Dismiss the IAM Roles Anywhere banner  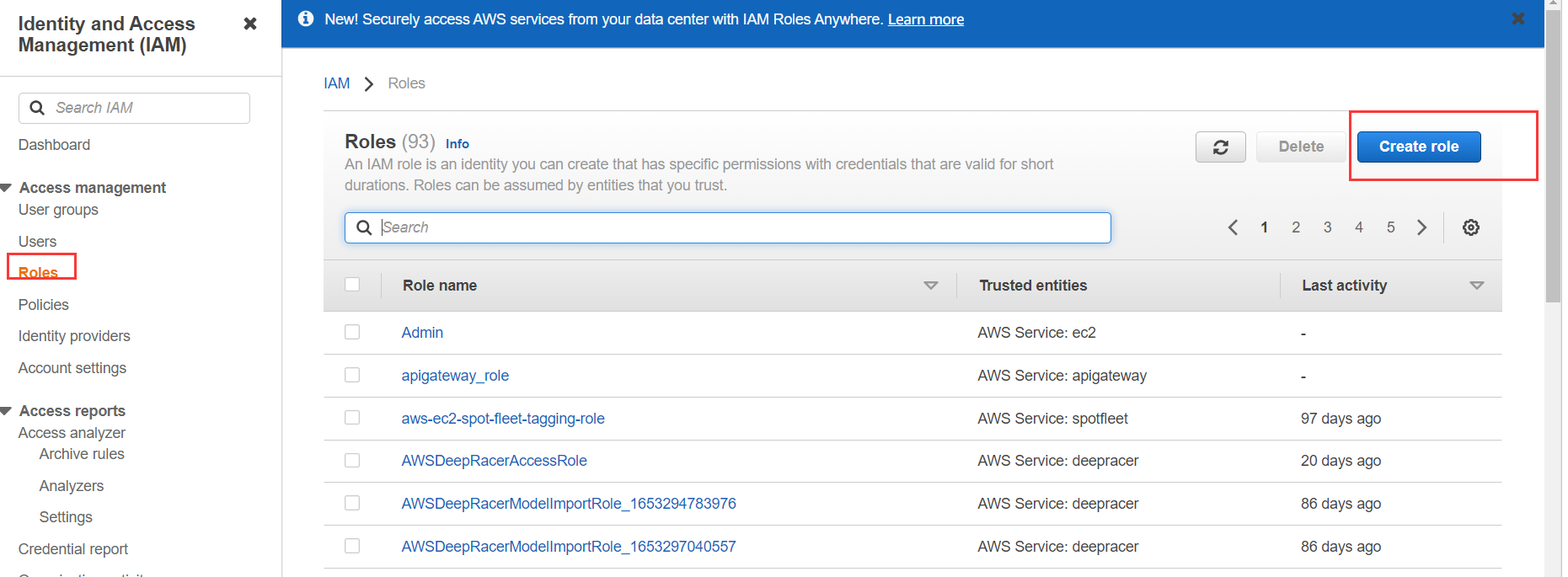point(1518,19)
